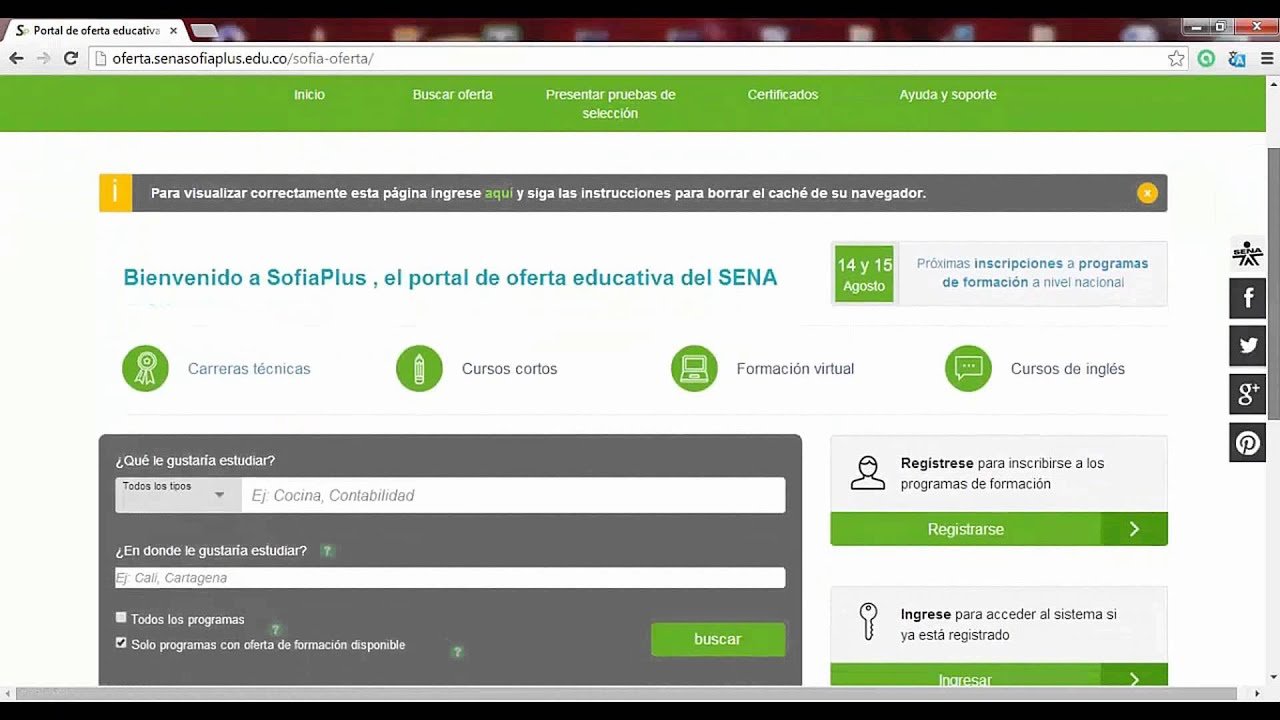Click the Regístrese person icon

(x=867, y=473)
